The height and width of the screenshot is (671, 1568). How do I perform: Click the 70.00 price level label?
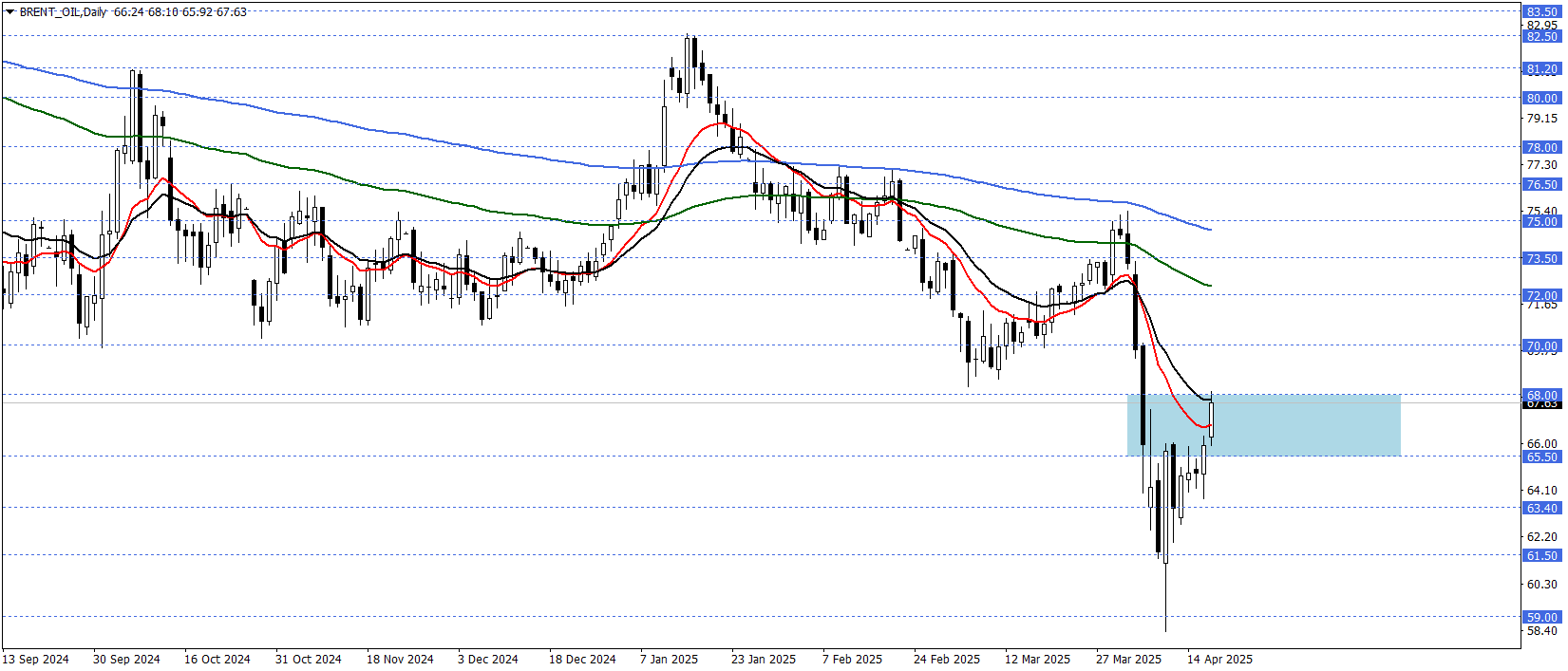(x=1541, y=345)
